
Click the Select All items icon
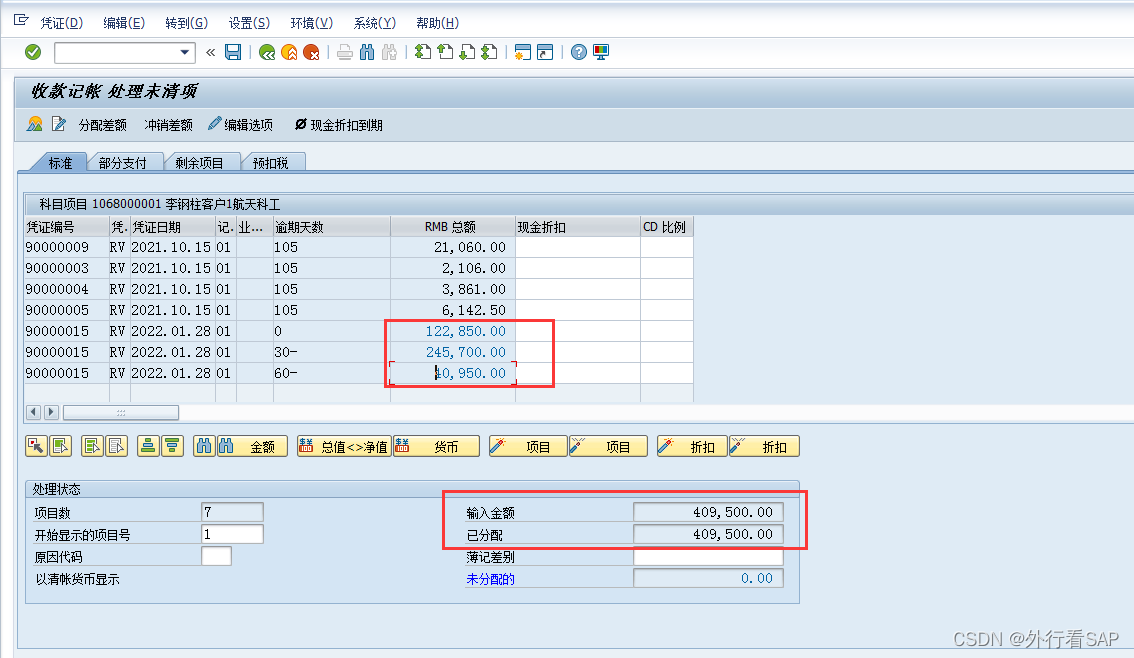coord(60,446)
